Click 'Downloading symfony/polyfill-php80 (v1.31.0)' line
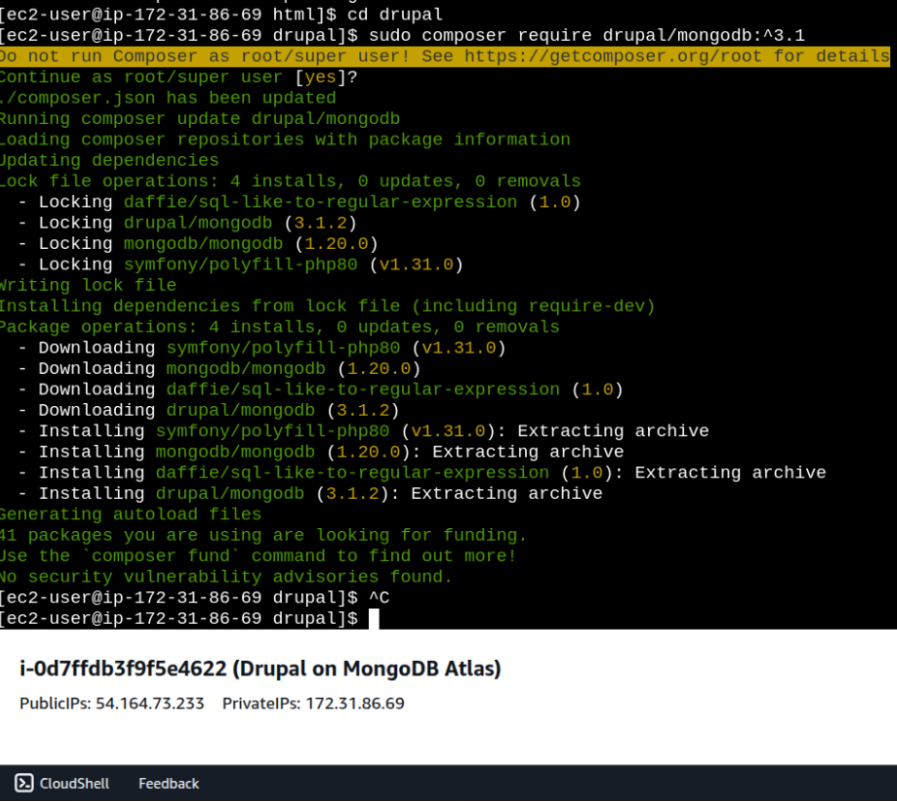 click(262, 348)
